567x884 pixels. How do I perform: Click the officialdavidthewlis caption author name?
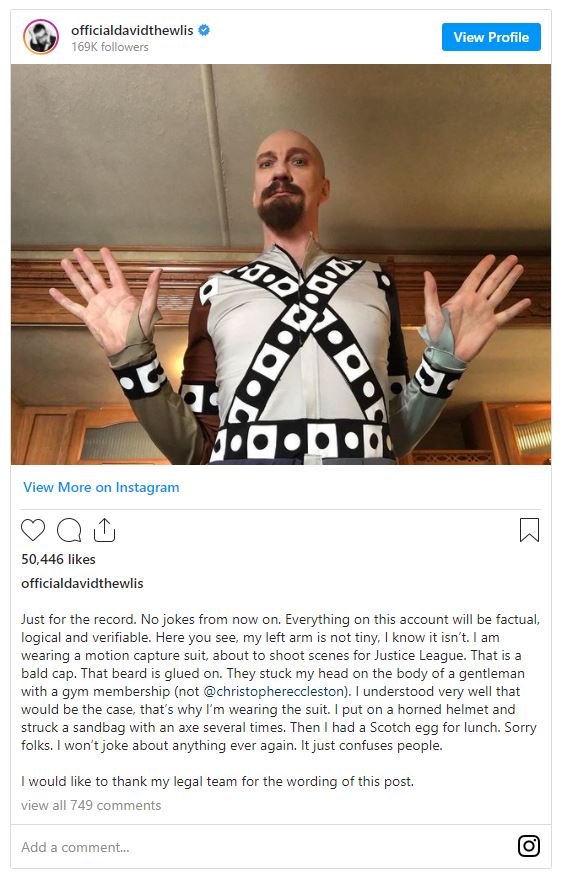(x=82, y=583)
